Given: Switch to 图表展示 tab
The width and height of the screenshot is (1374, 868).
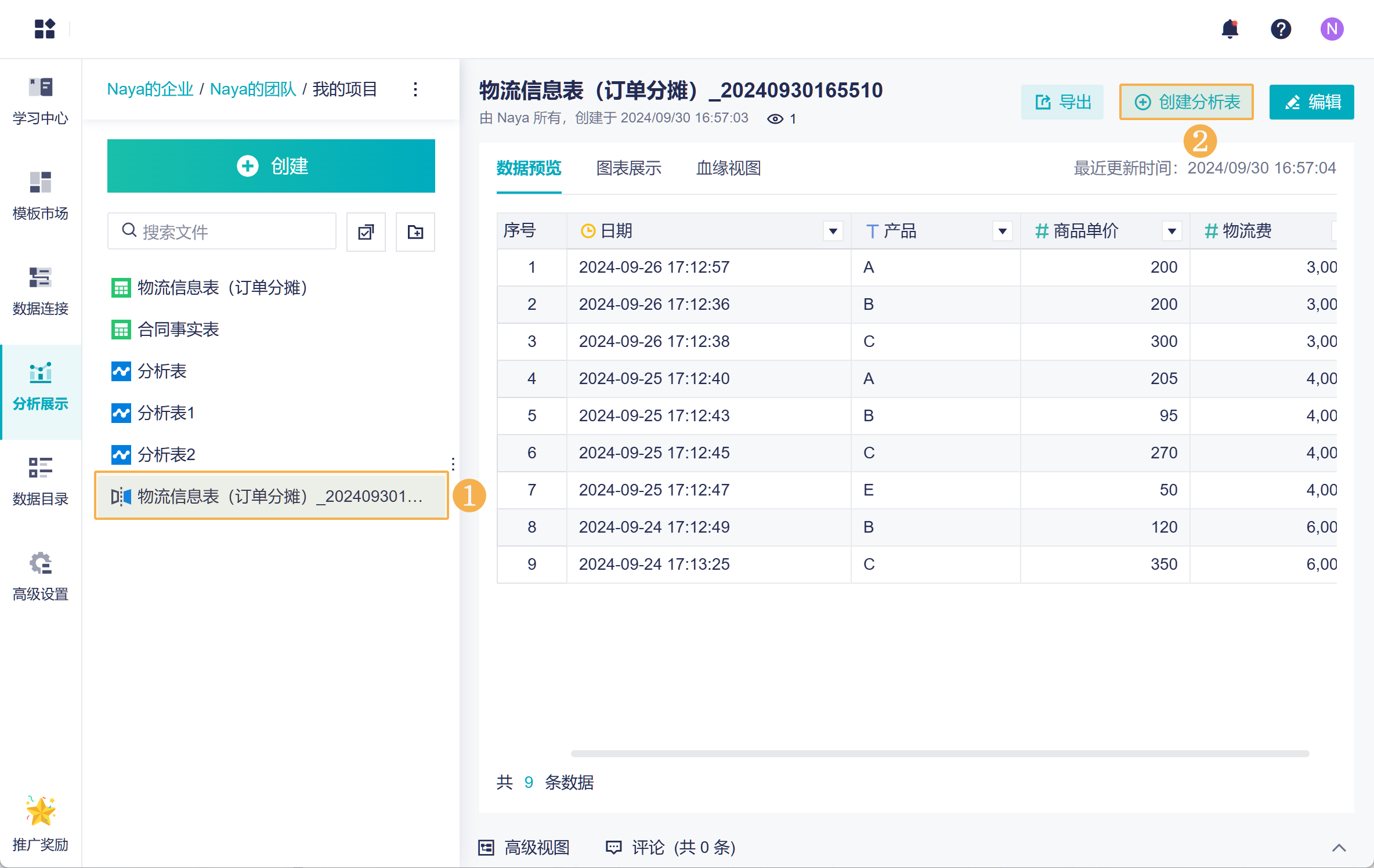Looking at the screenshot, I should point(628,168).
